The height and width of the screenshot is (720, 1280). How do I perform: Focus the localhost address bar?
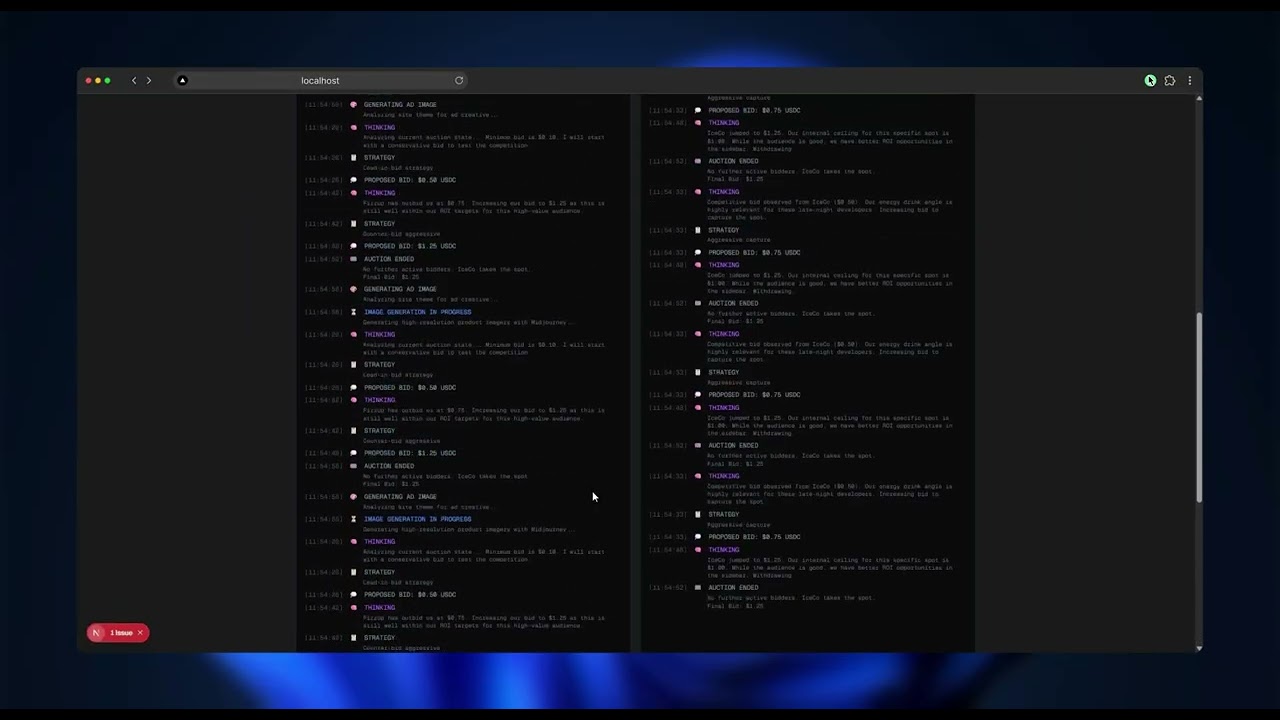coord(320,80)
